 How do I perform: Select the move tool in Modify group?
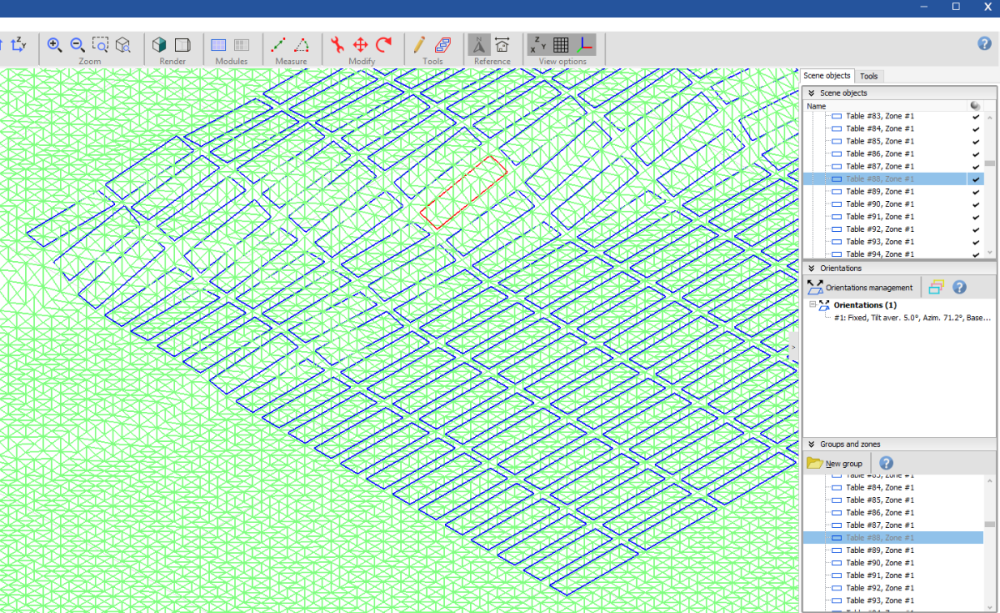coord(361,45)
